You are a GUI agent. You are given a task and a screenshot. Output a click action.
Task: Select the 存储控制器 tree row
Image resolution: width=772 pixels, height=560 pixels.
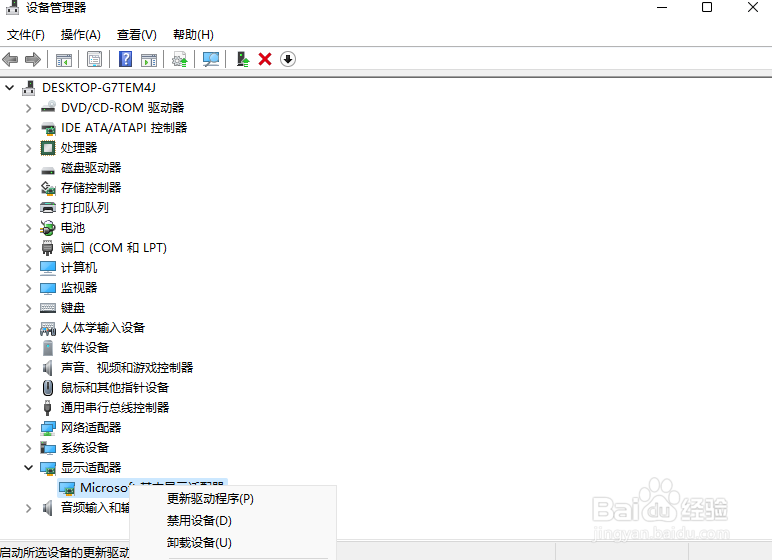point(91,188)
